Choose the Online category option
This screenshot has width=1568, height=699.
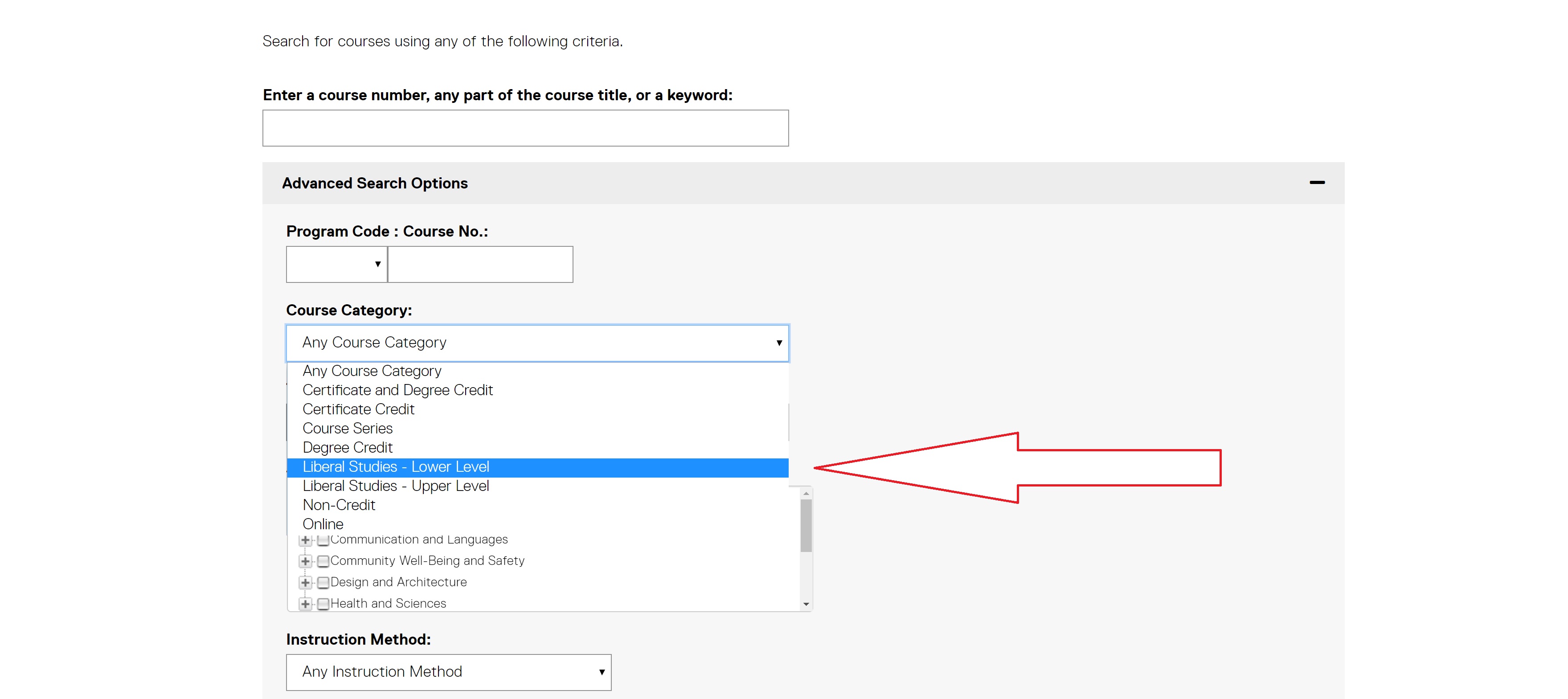tap(323, 524)
